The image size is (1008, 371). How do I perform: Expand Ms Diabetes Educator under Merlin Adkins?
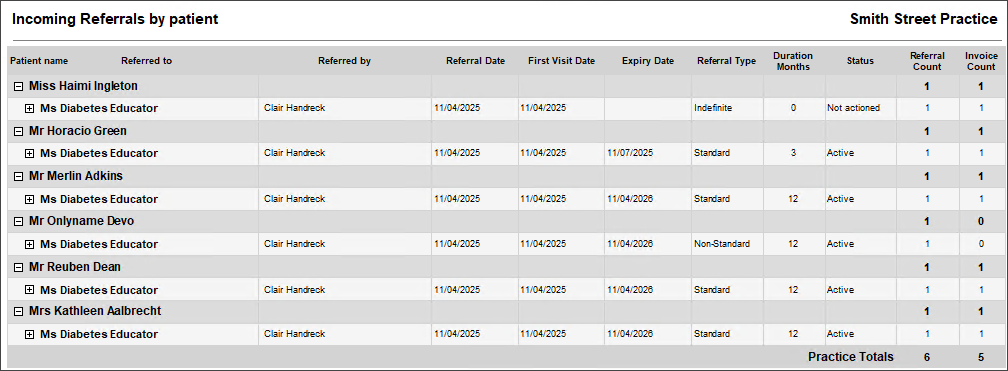tap(30, 199)
